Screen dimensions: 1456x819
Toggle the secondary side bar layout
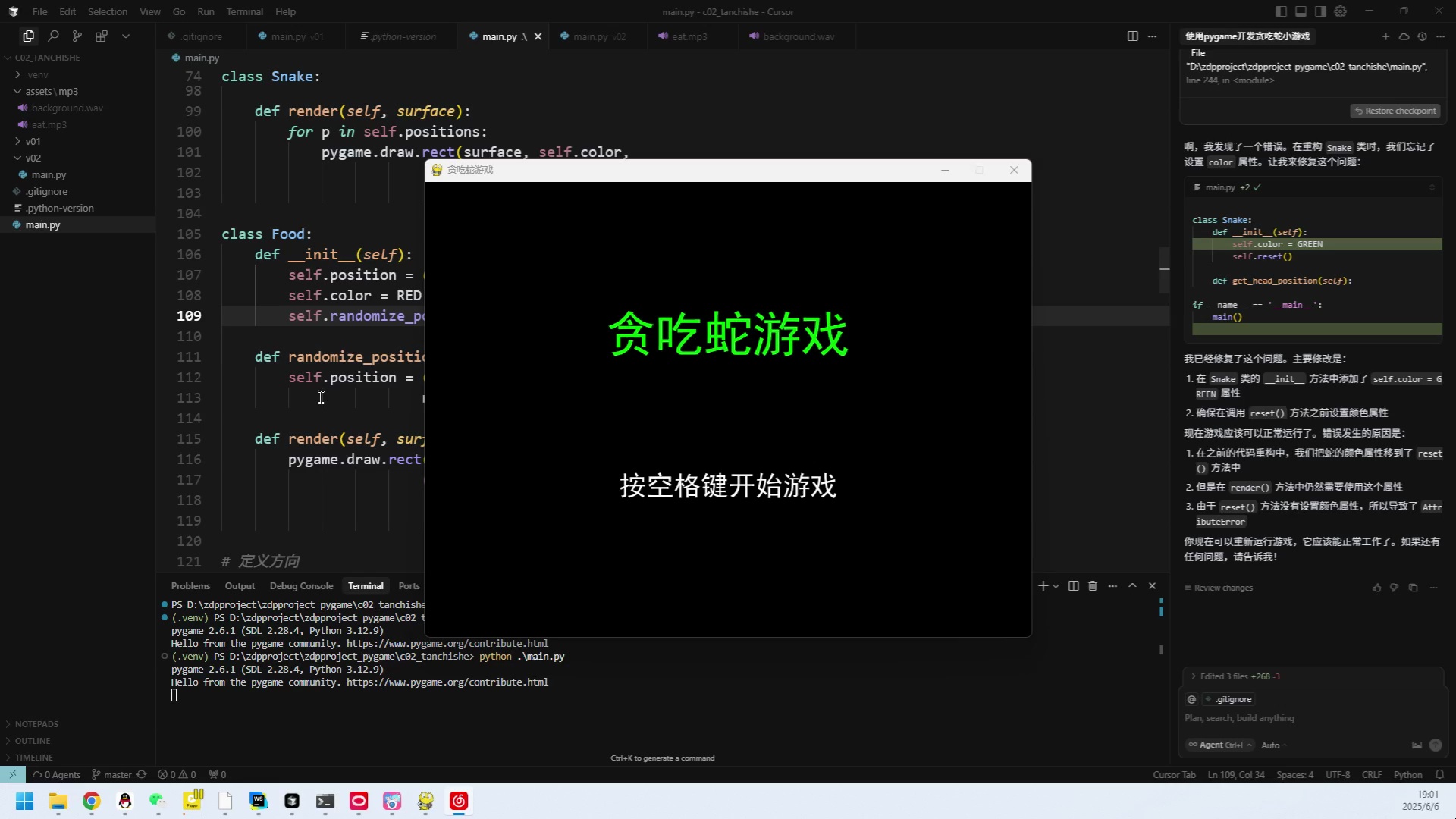pos(1320,11)
